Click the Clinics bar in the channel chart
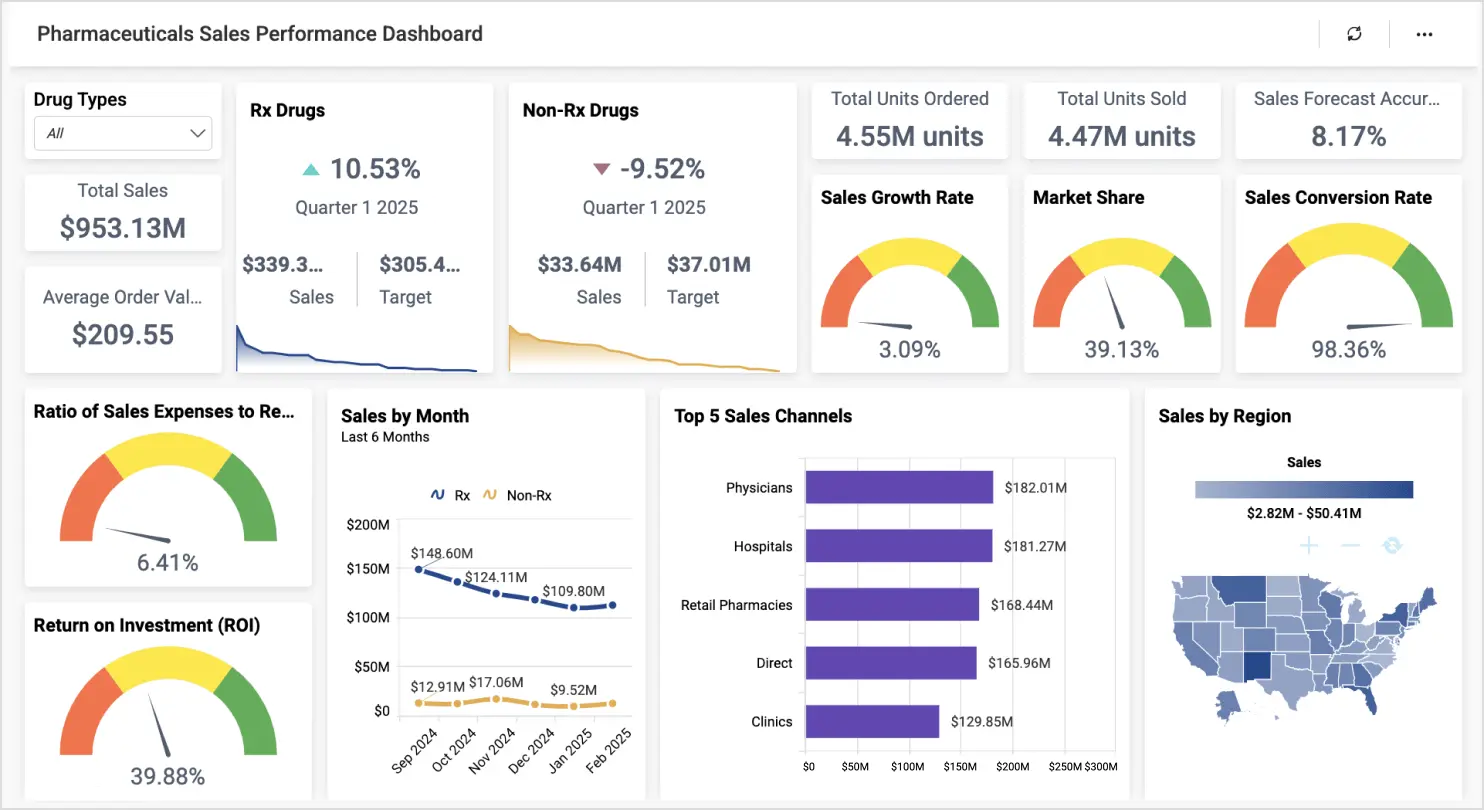The height and width of the screenshot is (810, 1484). click(x=873, y=720)
